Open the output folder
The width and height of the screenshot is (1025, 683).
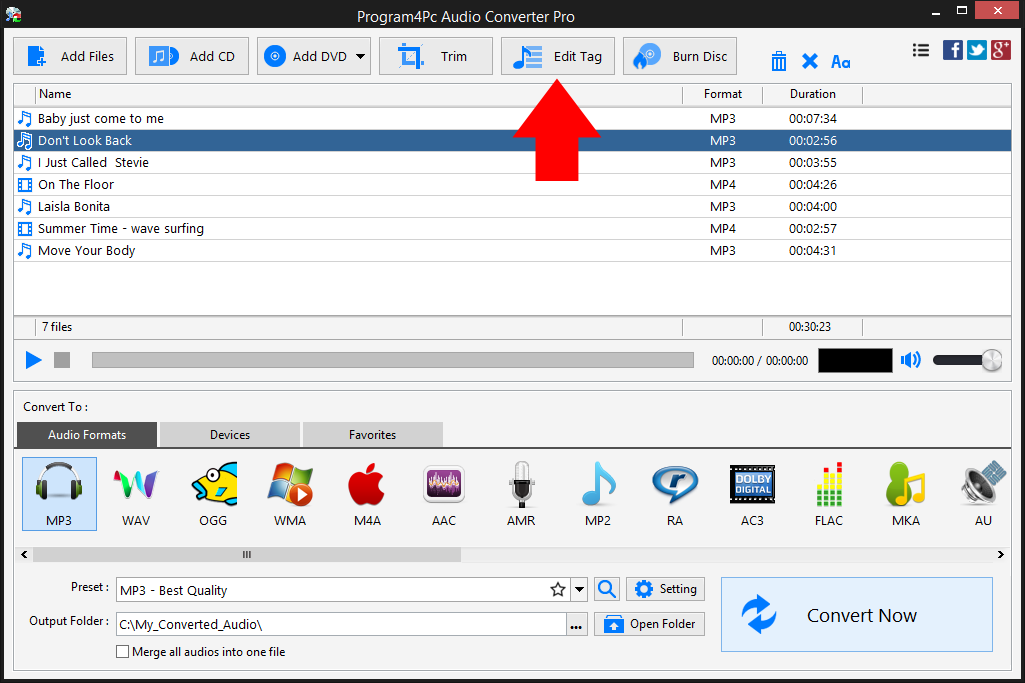(x=648, y=623)
